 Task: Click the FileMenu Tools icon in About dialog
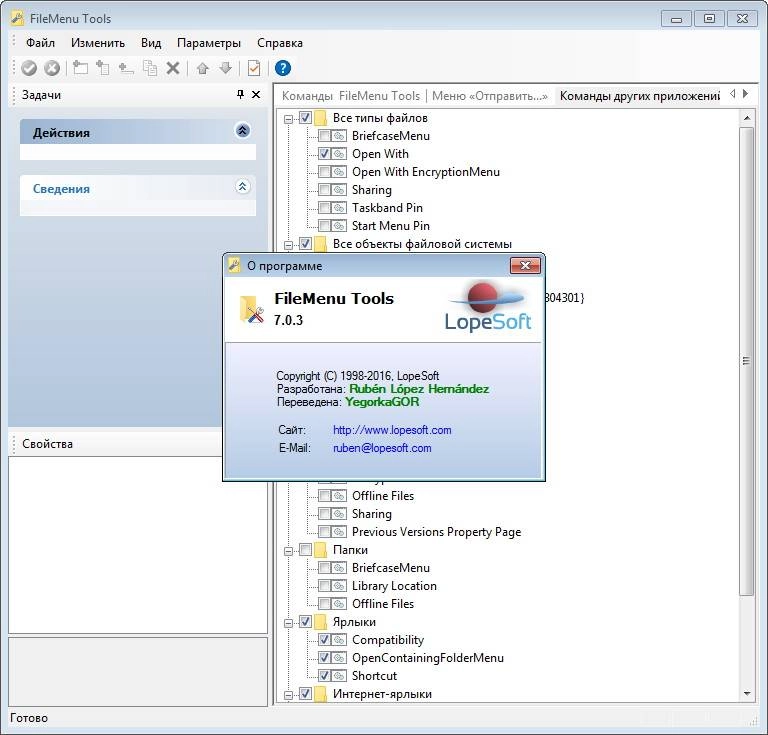tap(252, 309)
